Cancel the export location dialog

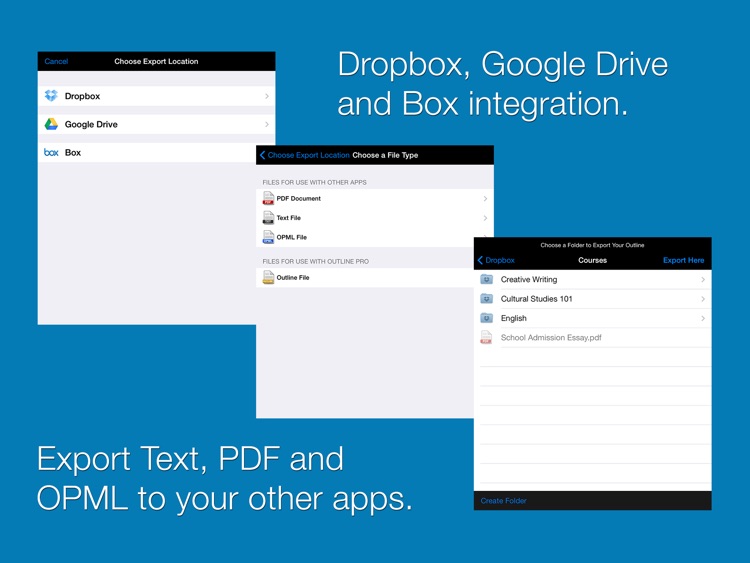tap(56, 61)
